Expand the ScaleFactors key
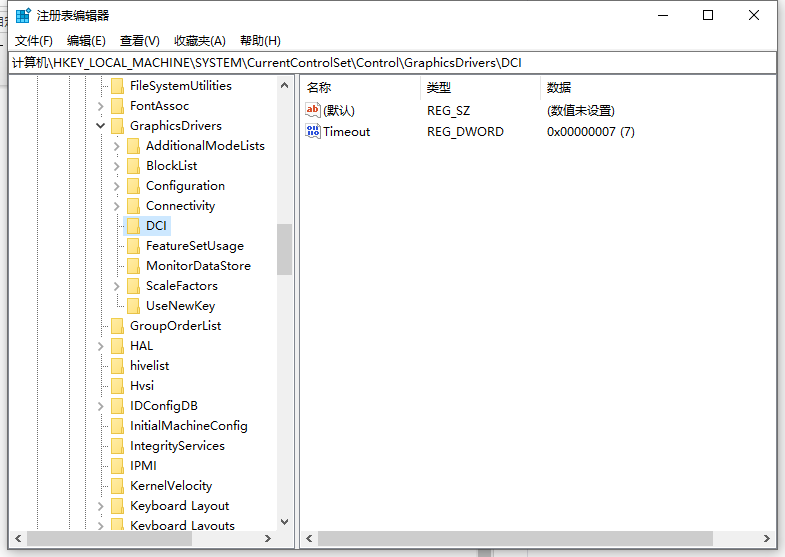 pos(117,286)
